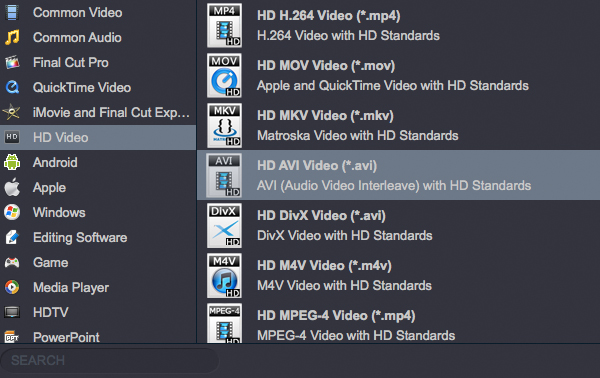Pick HD MKV Video (*.mkv) format
600x378 pixels.
pos(398,125)
